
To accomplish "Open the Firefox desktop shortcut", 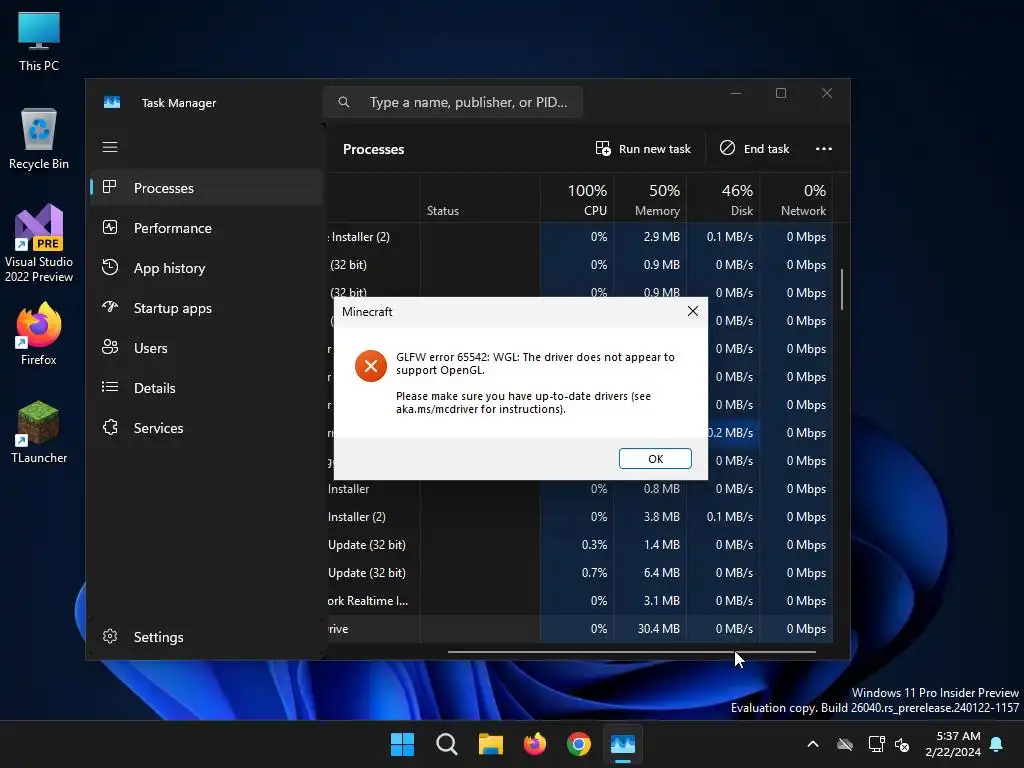I will [39, 334].
